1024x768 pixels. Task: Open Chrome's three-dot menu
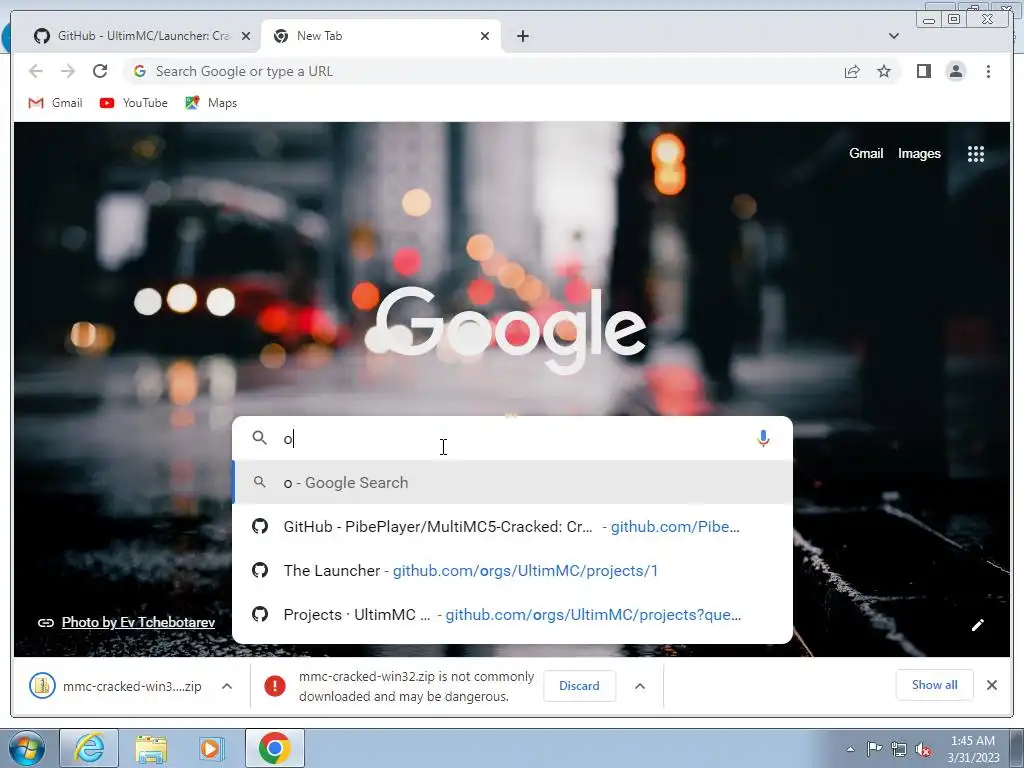(x=988, y=71)
